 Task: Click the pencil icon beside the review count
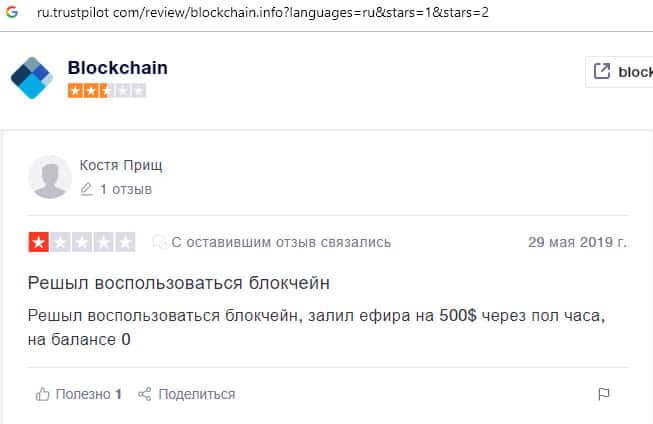(86, 189)
